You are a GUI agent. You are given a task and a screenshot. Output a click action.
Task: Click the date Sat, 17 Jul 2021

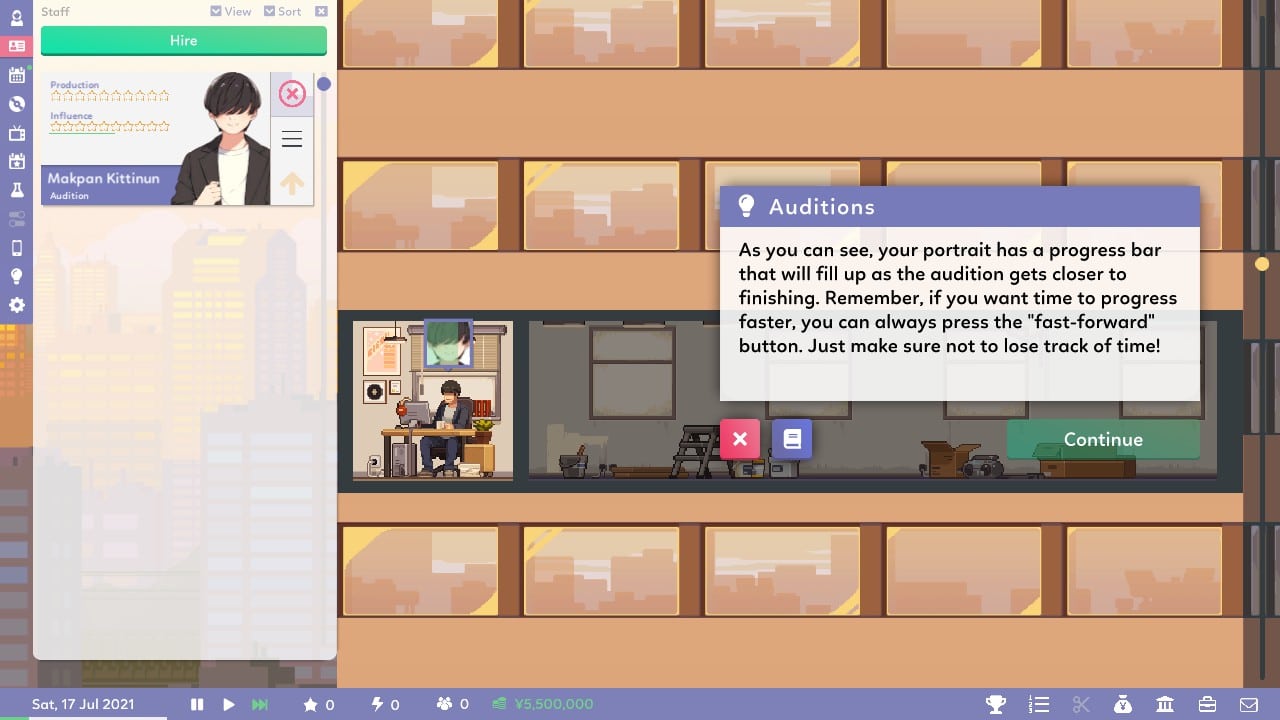tap(83, 704)
